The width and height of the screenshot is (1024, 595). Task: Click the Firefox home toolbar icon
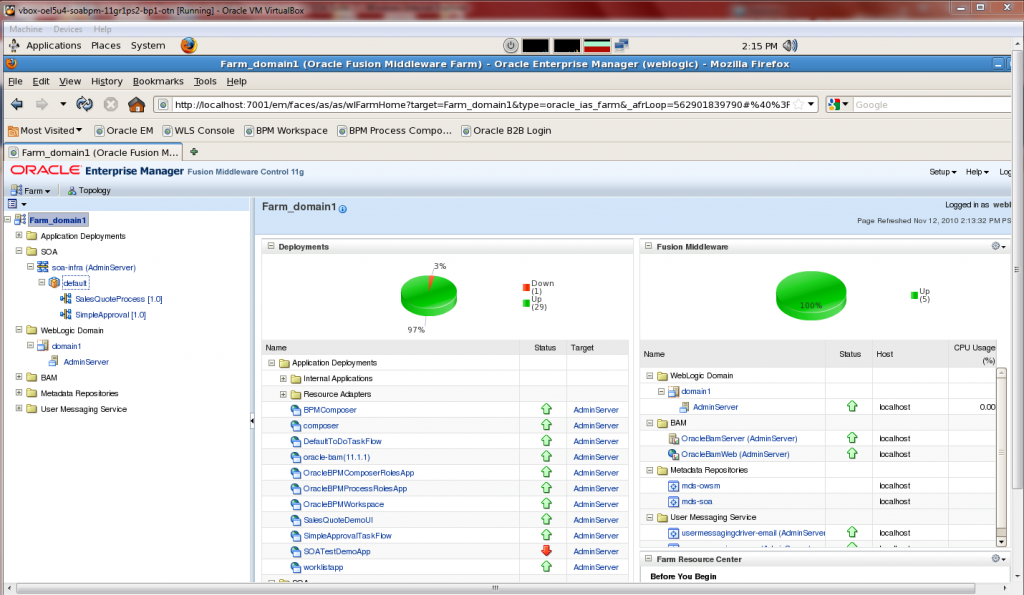pyautogui.click(x=136, y=104)
